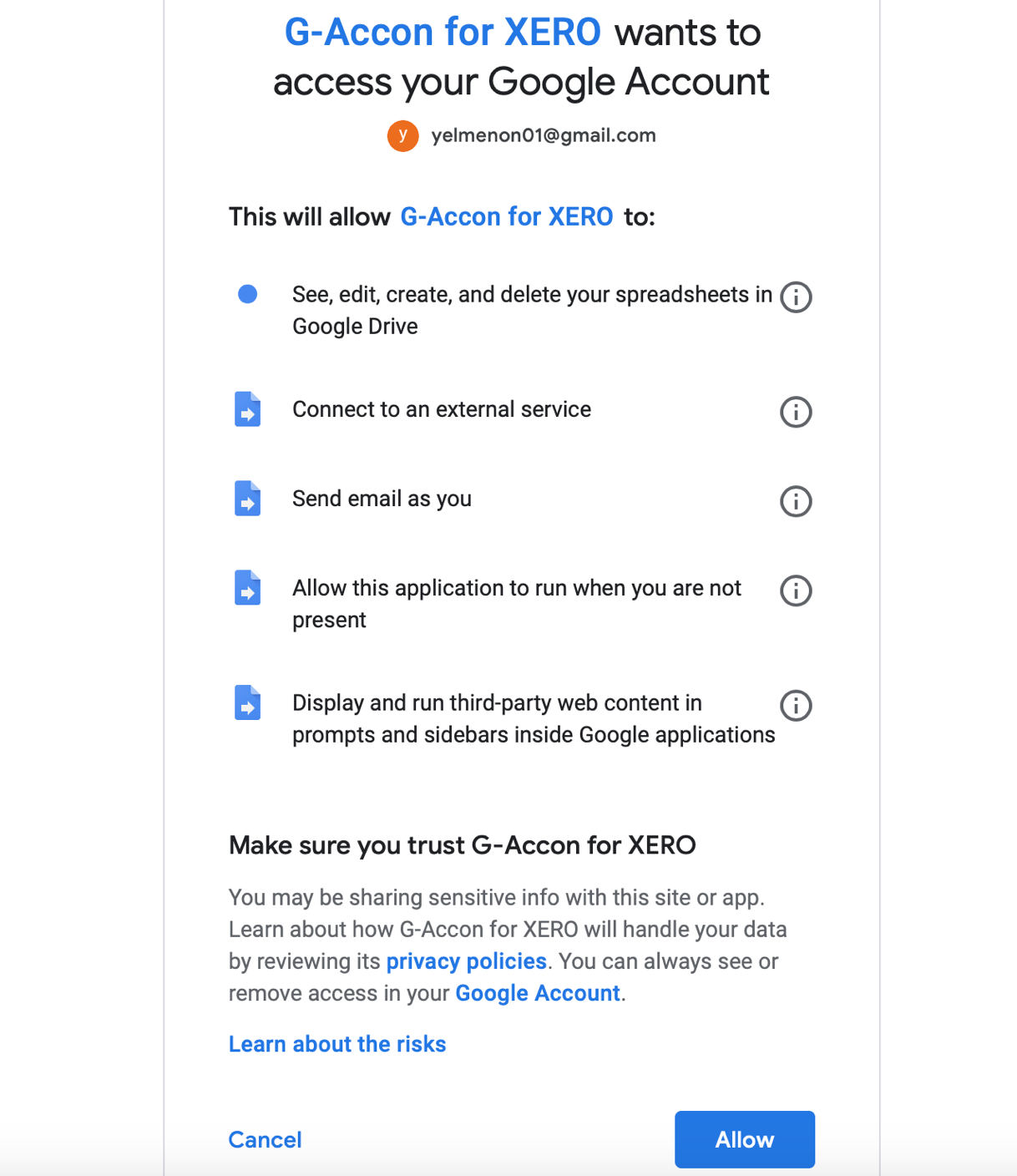1017x1176 pixels.
Task: Show info for Connect to external service
Action: click(x=796, y=412)
